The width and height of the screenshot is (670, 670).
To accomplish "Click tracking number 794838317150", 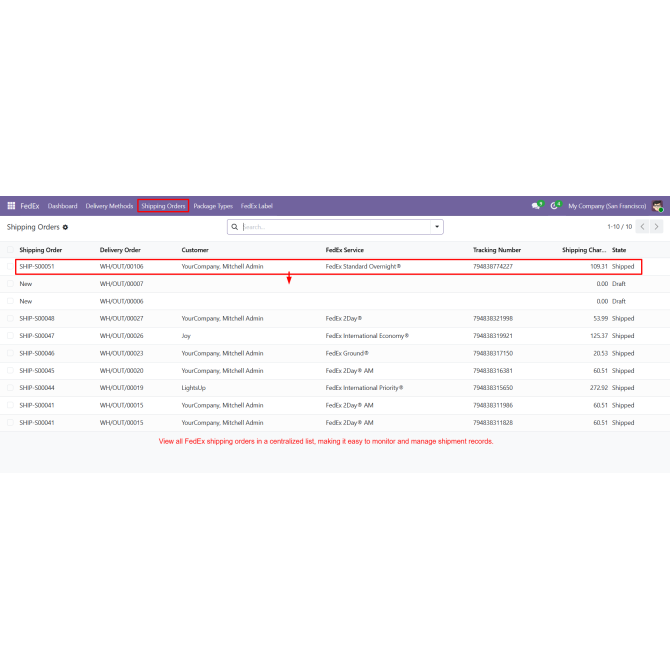I will coord(493,353).
